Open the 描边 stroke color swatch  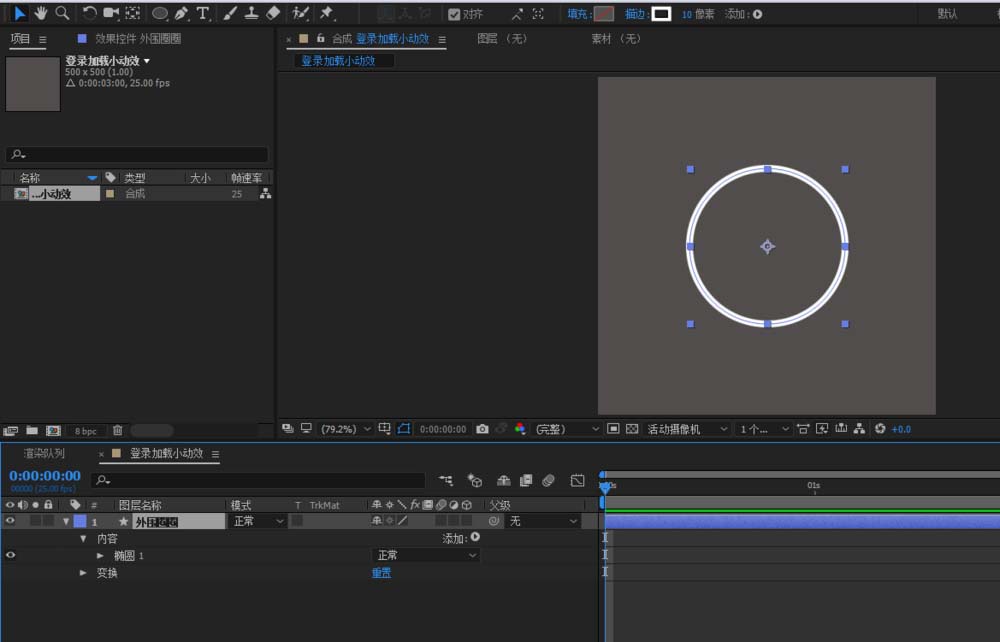(x=661, y=13)
